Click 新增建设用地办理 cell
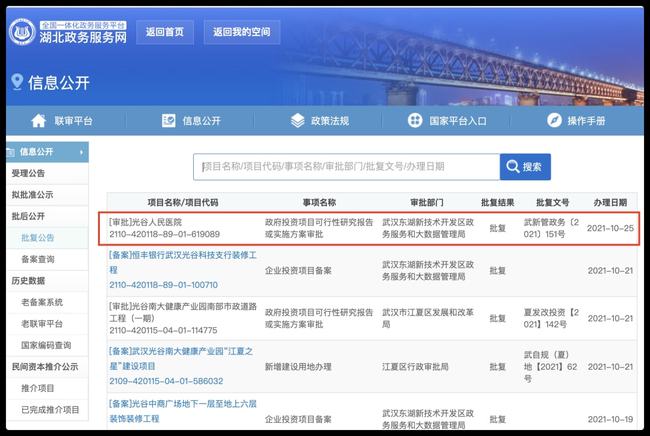This screenshot has height=436, width=650. click(298, 367)
